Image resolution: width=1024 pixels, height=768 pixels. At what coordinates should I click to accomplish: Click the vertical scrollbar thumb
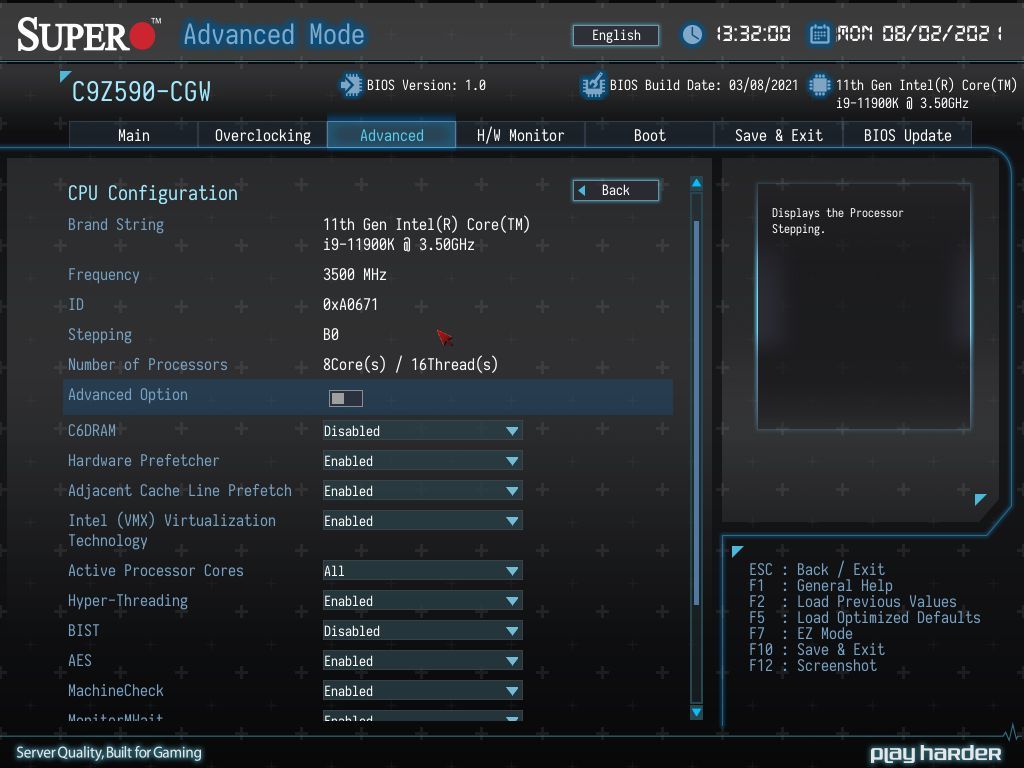tap(696, 413)
